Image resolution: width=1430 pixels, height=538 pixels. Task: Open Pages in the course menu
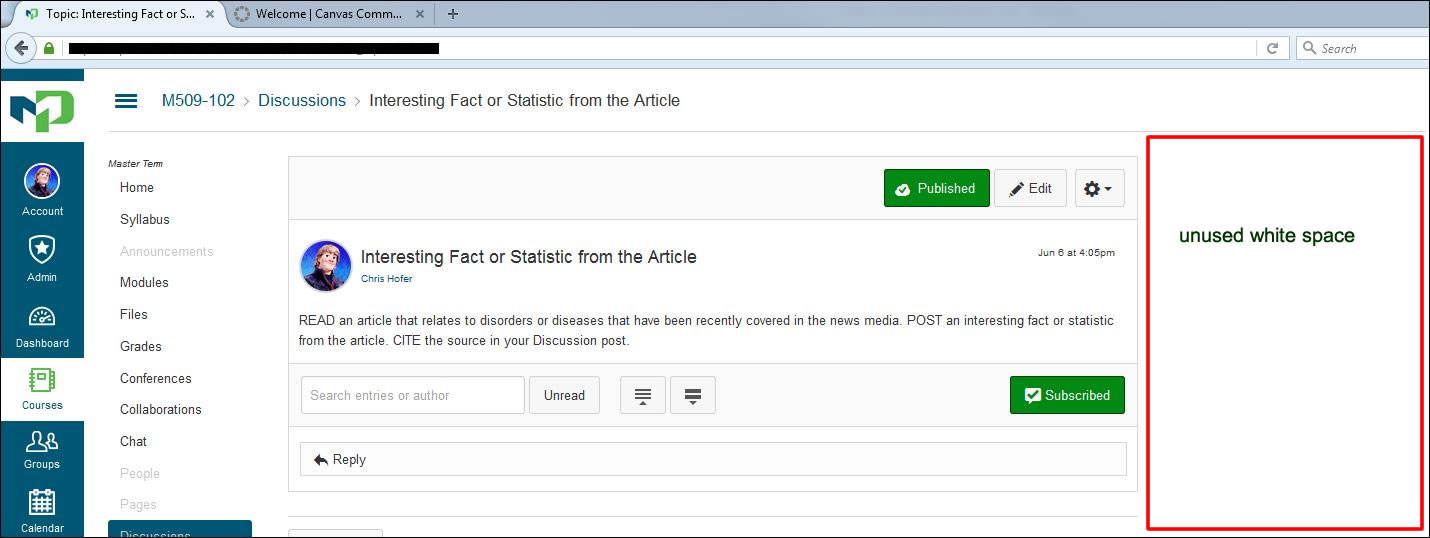(138, 505)
